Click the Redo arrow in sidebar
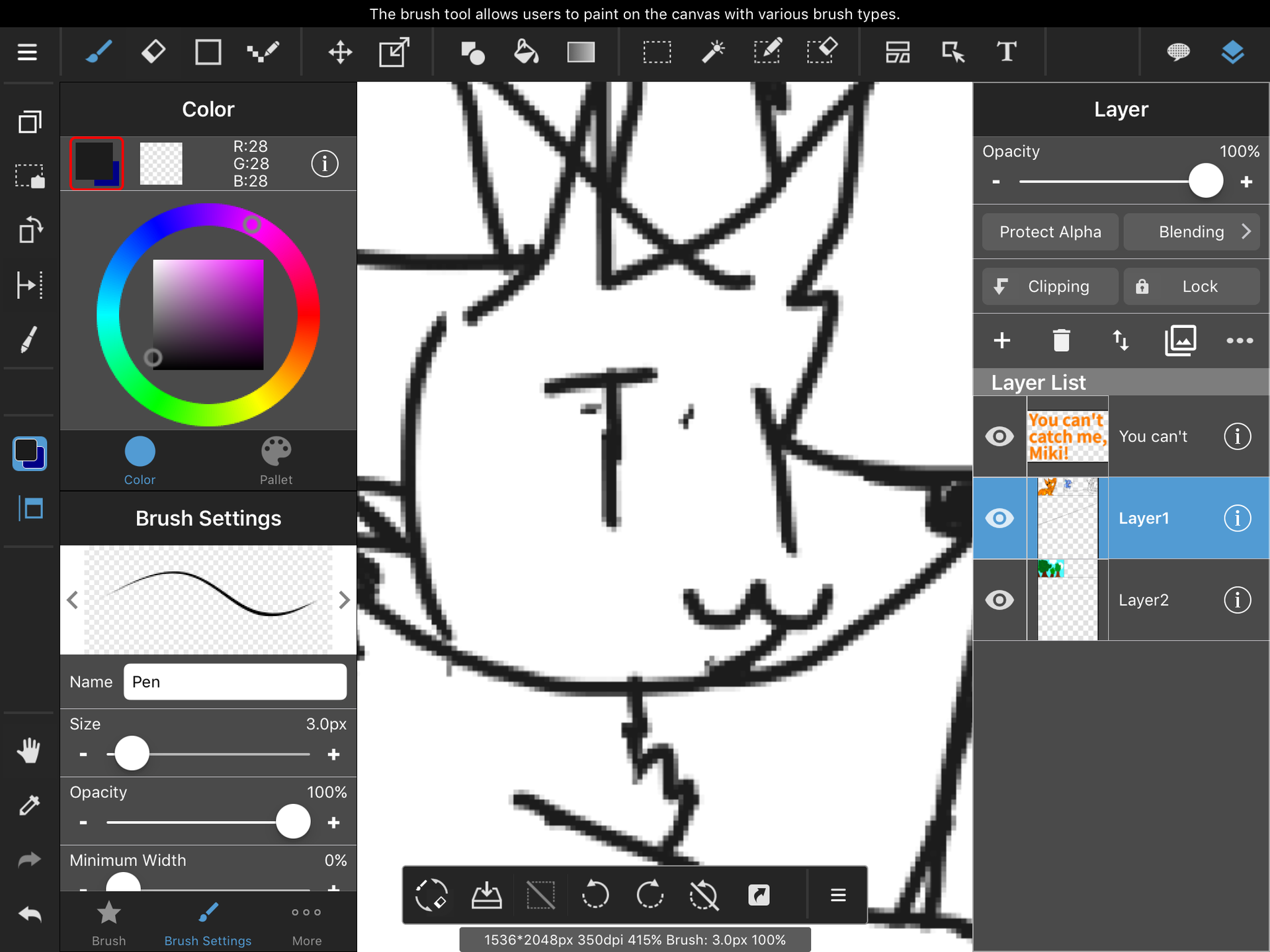This screenshot has width=1270, height=952. pyautogui.click(x=29, y=859)
